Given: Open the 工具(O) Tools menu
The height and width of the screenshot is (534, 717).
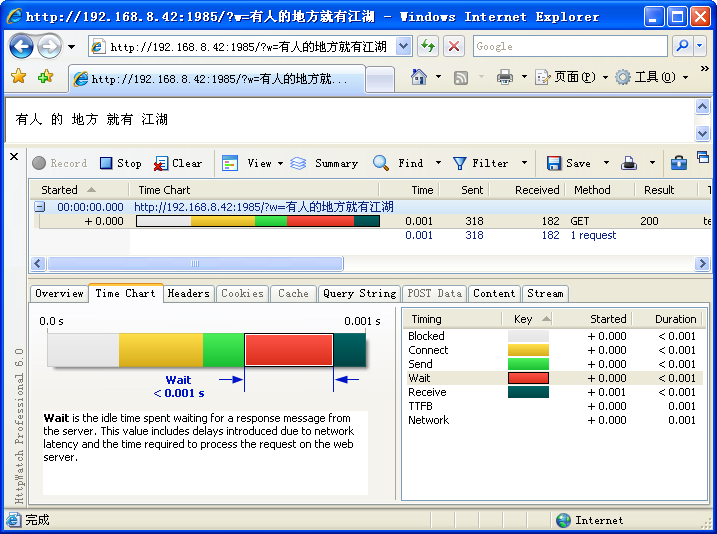Looking at the screenshot, I should [652, 77].
